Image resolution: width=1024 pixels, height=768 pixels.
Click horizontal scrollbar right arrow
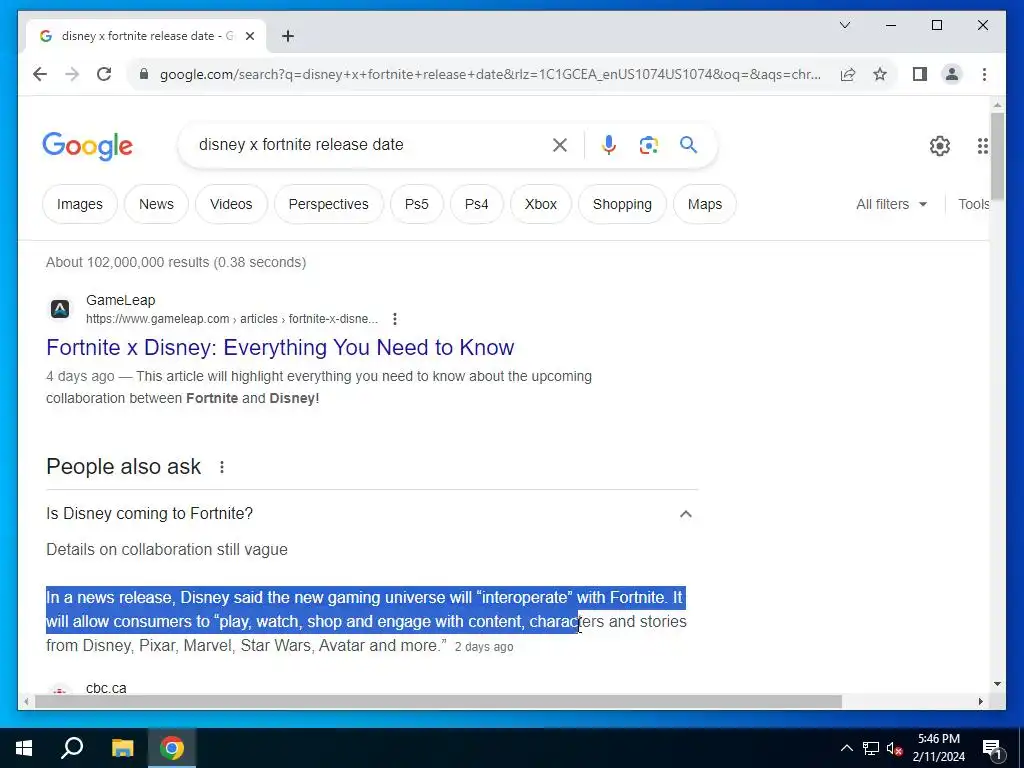point(980,701)
